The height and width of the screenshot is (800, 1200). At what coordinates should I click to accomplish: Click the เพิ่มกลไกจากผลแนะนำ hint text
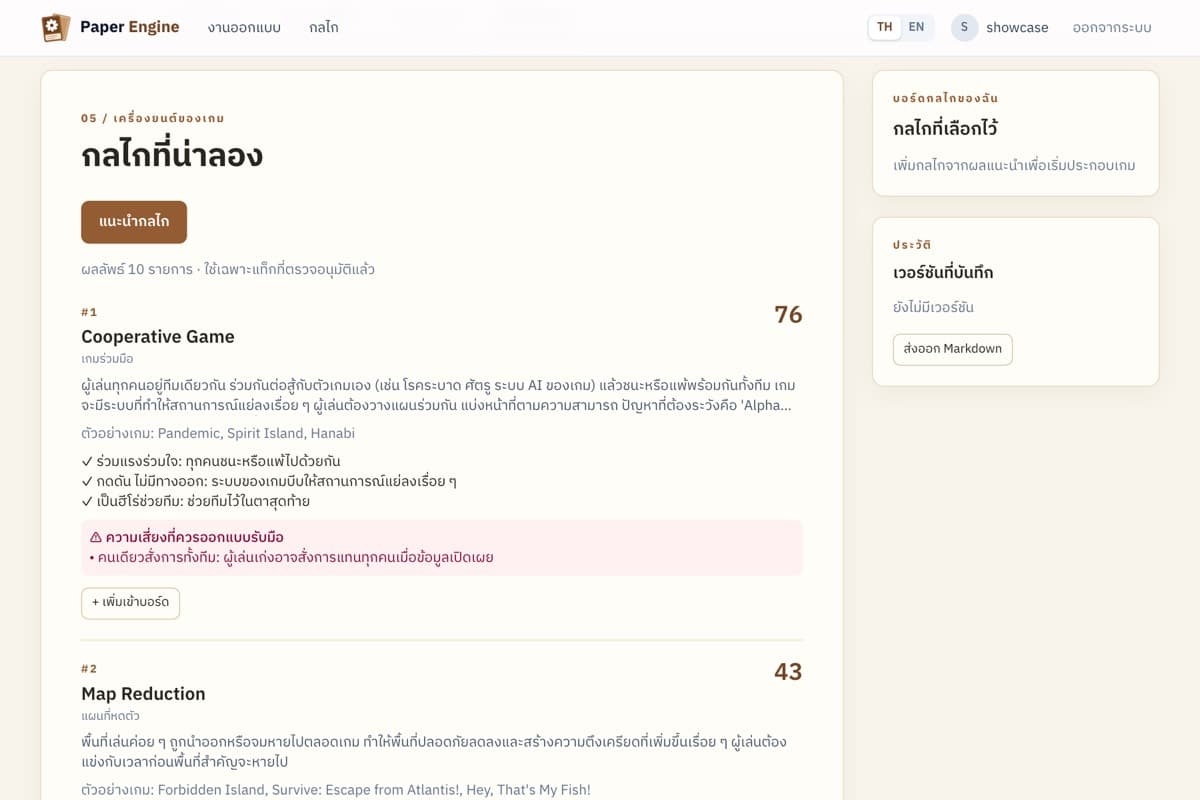tap(1014, 165)
